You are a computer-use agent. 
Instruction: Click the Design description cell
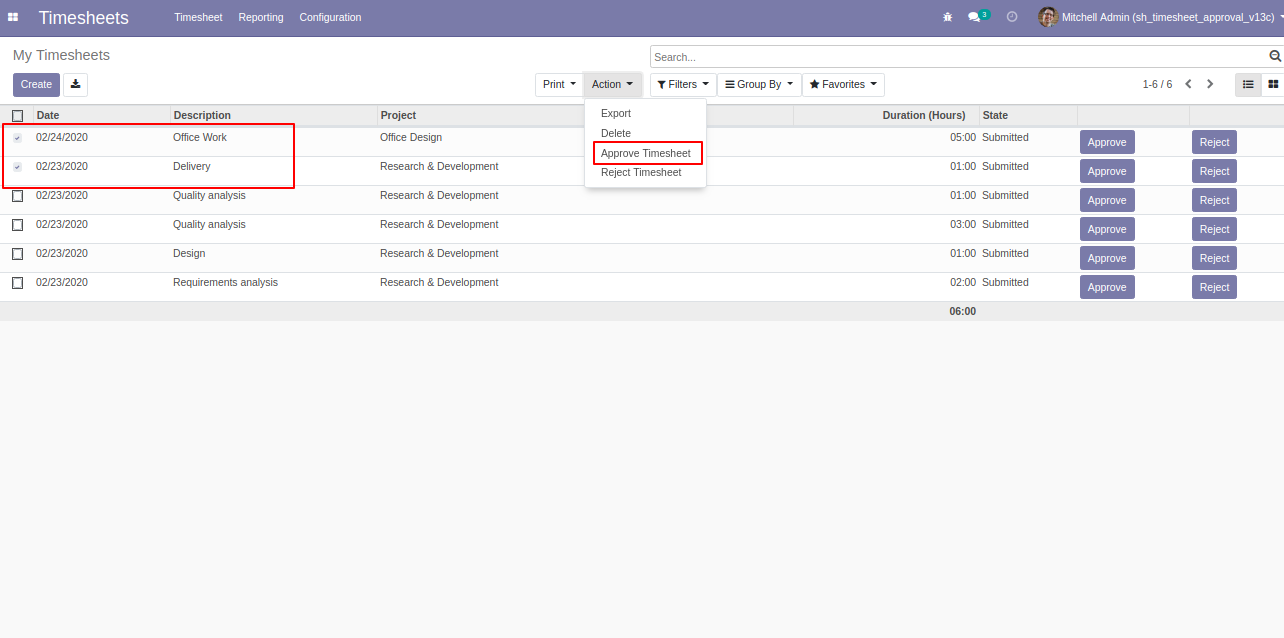[x=189, y=254]
